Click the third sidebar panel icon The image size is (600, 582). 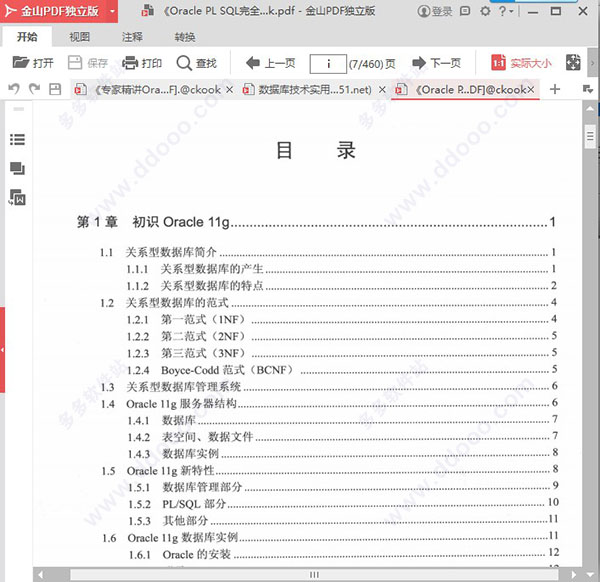pyautogui.click(x=17, y=197)
